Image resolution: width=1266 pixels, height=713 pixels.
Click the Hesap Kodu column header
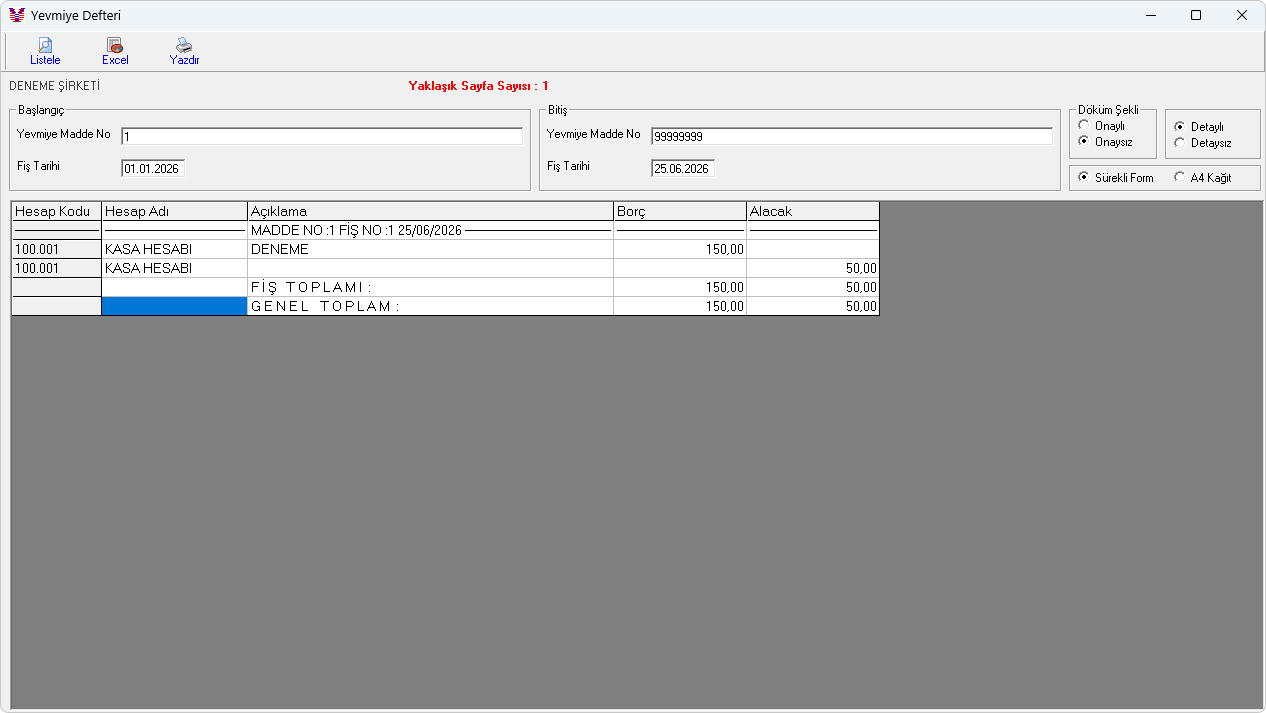(56, 211)
